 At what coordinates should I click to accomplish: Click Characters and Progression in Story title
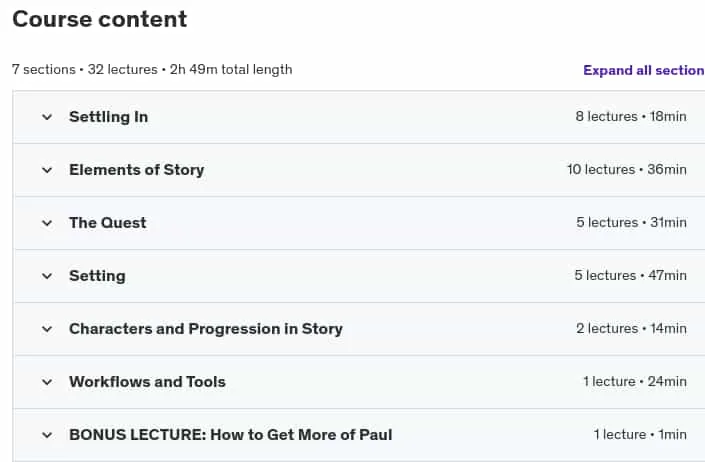206,329
